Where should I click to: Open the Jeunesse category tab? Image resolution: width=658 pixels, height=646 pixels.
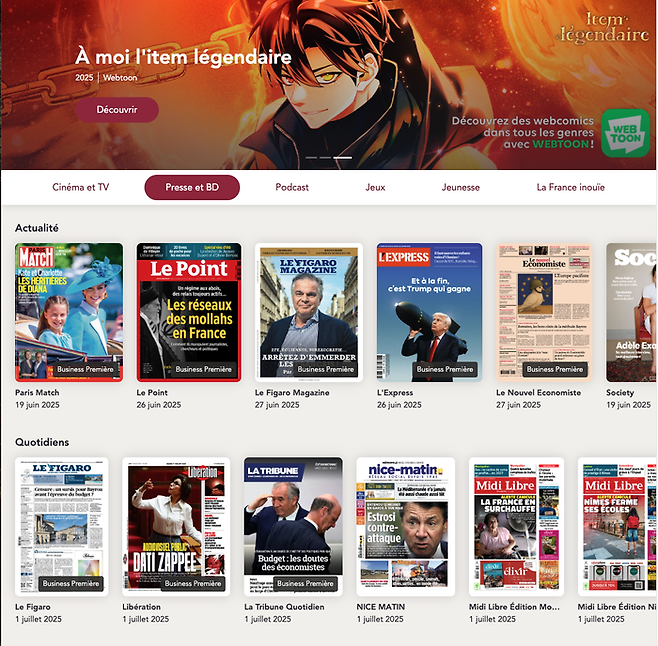coord(460,187)
